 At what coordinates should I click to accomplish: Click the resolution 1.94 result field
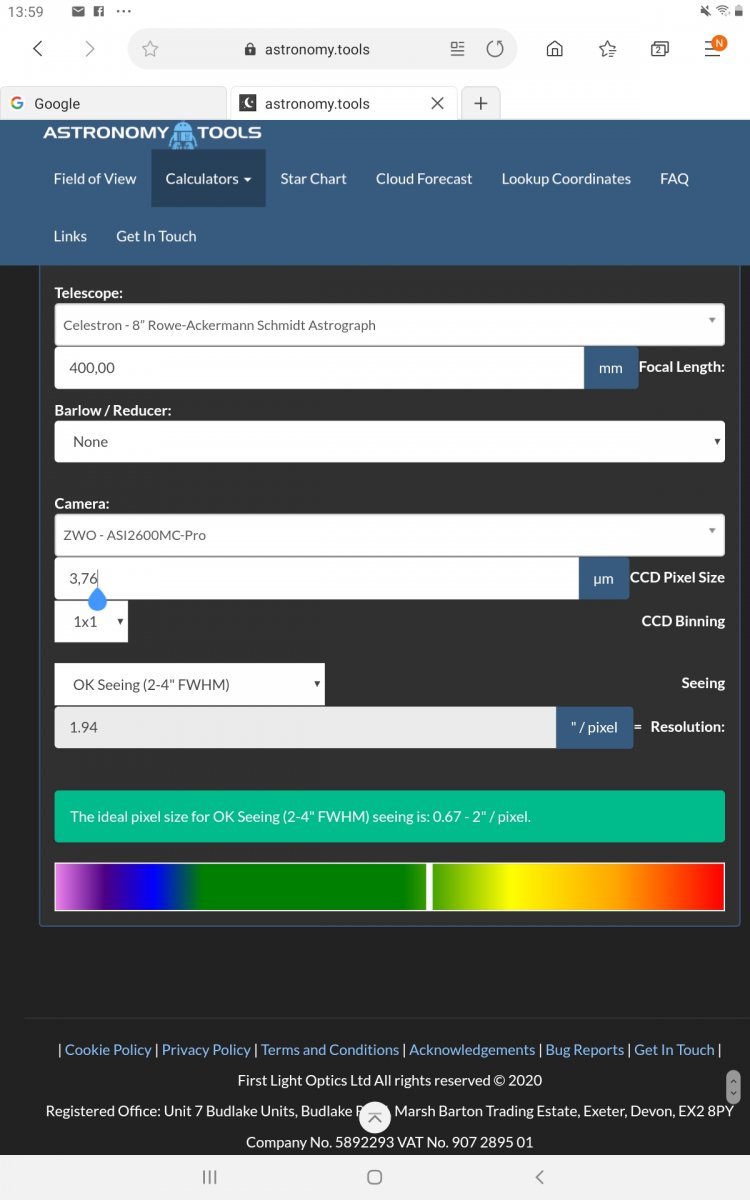305,727
